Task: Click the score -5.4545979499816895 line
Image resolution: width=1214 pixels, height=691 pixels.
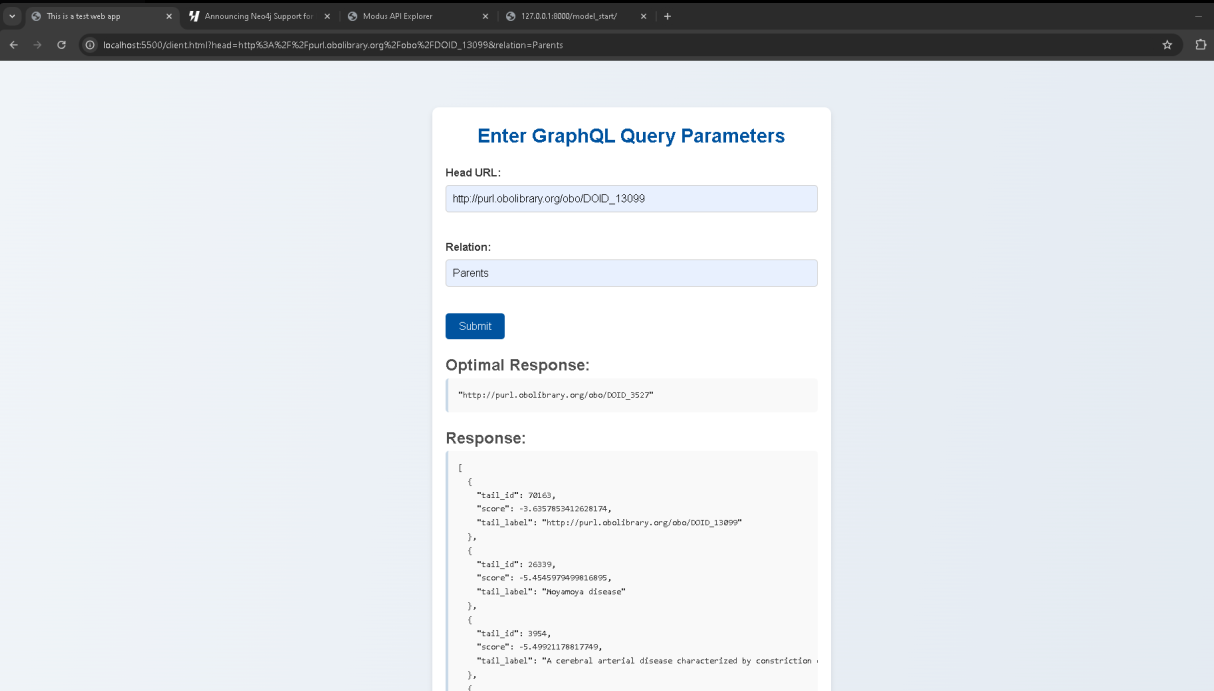Action: (x=544, y=578)
